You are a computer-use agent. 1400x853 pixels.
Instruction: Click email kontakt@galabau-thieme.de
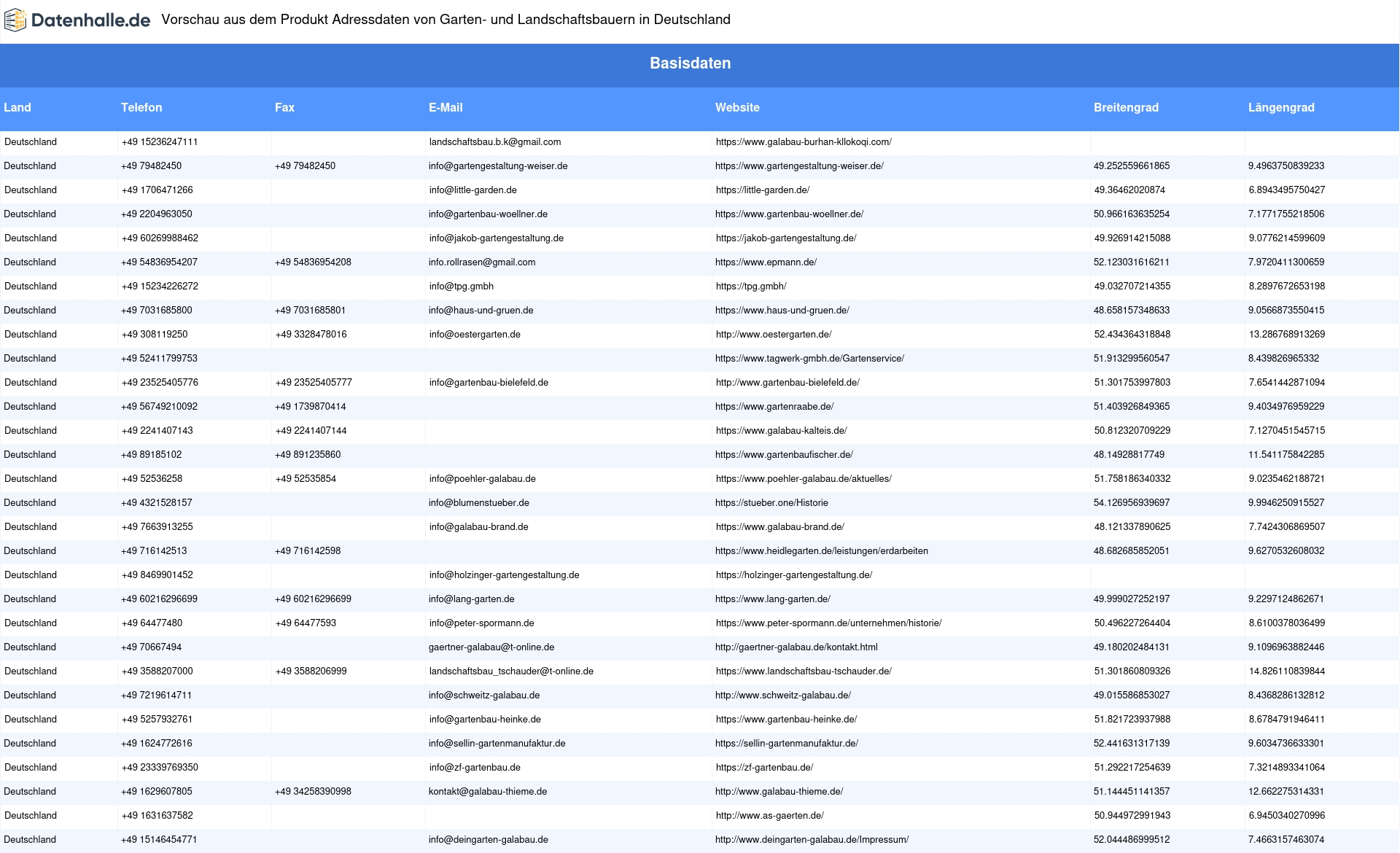[x=488, y=792]
